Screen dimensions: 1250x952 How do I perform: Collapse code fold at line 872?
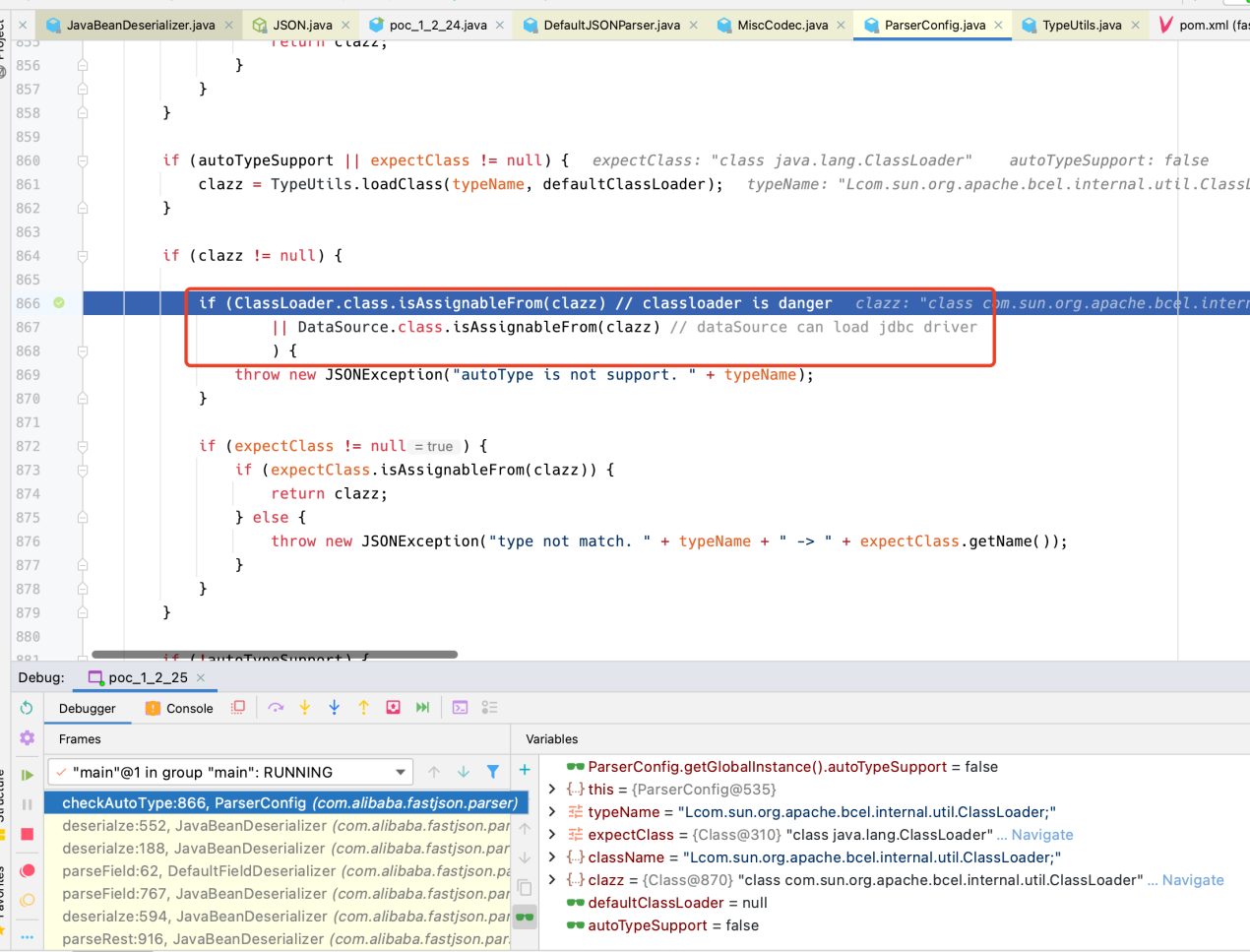pos(83,446)
